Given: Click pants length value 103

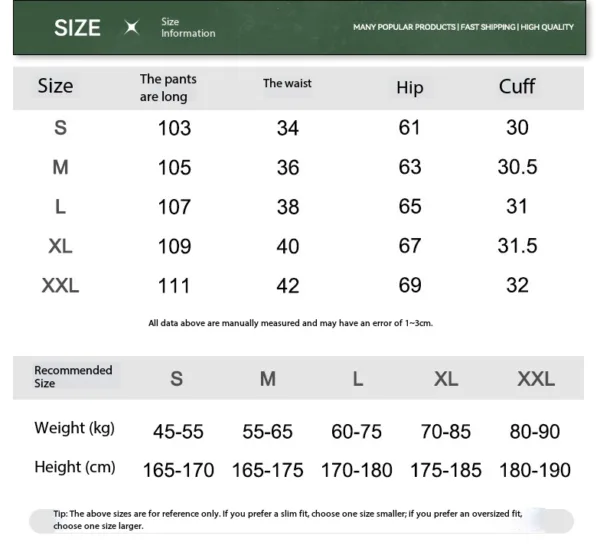Looking at the screenshot, I should tap(174, 128).
